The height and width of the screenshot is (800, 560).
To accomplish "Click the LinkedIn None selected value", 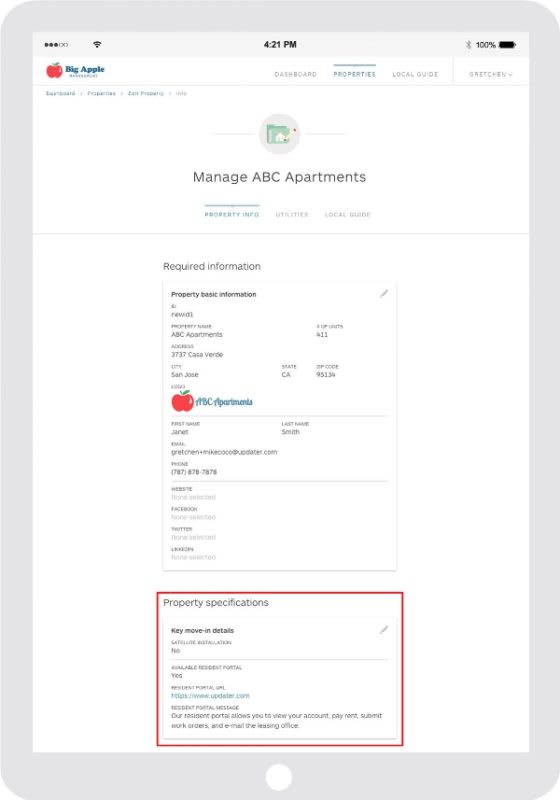I will point(193,557).
